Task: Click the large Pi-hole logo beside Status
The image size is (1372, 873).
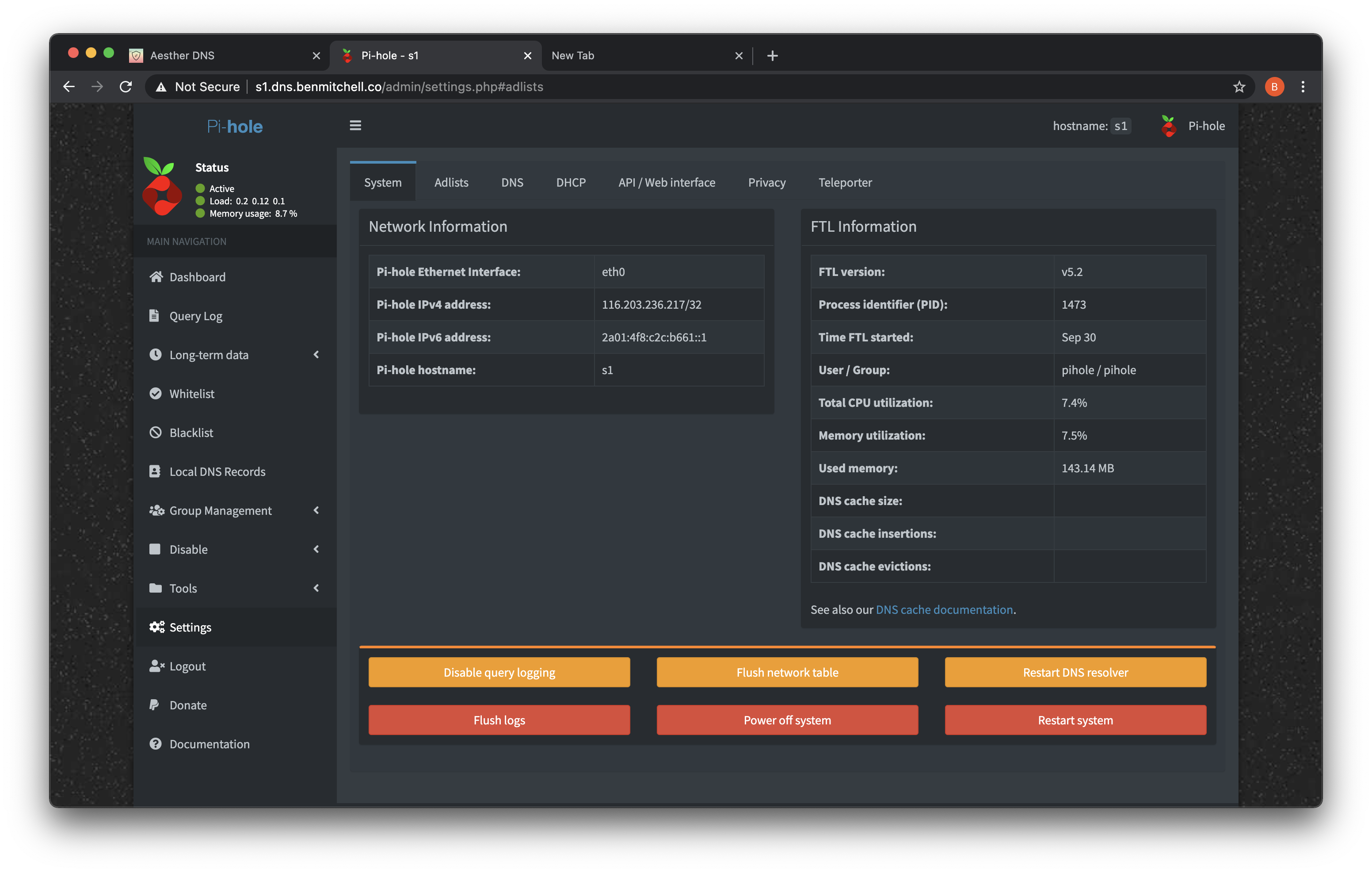Action: coord(162,187)
